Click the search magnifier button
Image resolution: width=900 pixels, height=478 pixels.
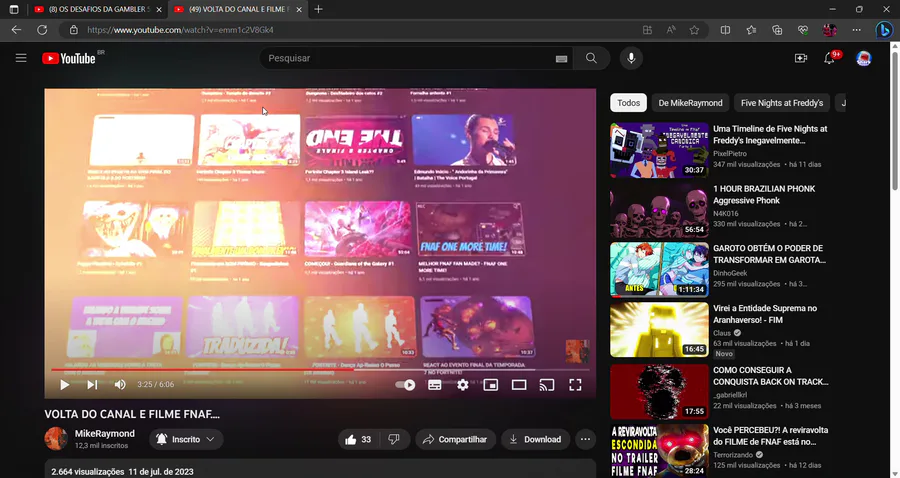click(x=591, y=58)
